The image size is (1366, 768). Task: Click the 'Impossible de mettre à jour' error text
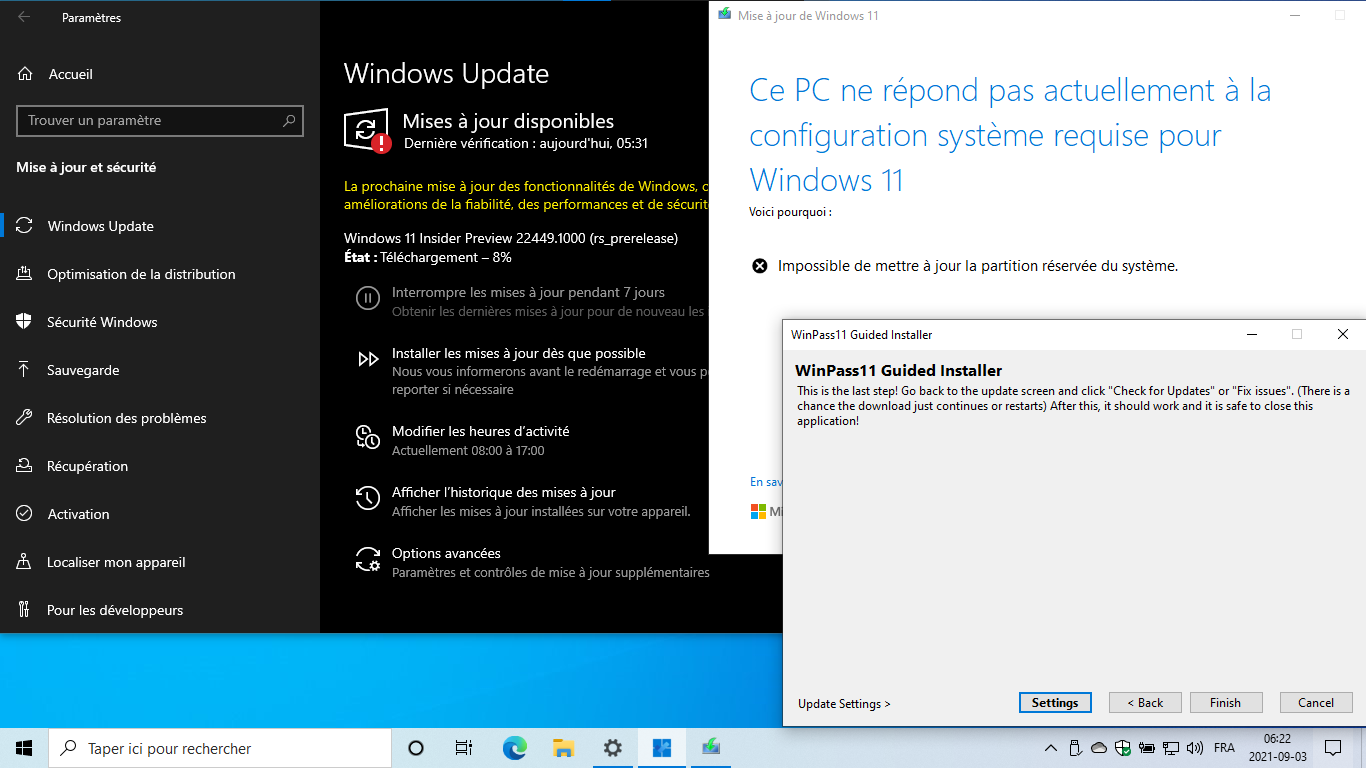pos(978,266)
